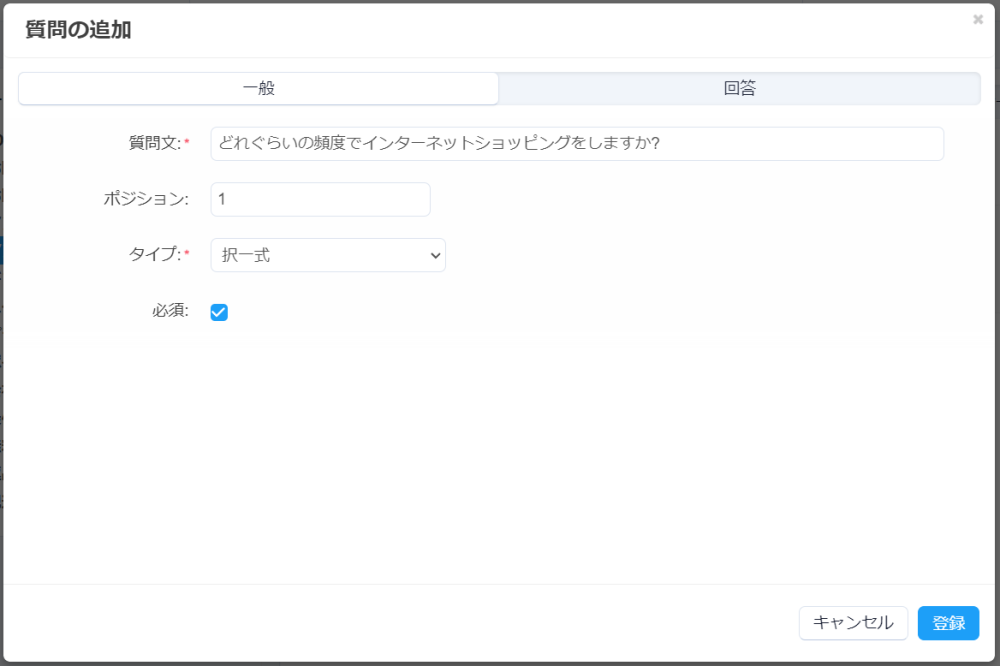Click the dialog footer left of キャンセル

pyautogui.click(x=400, y=623)
